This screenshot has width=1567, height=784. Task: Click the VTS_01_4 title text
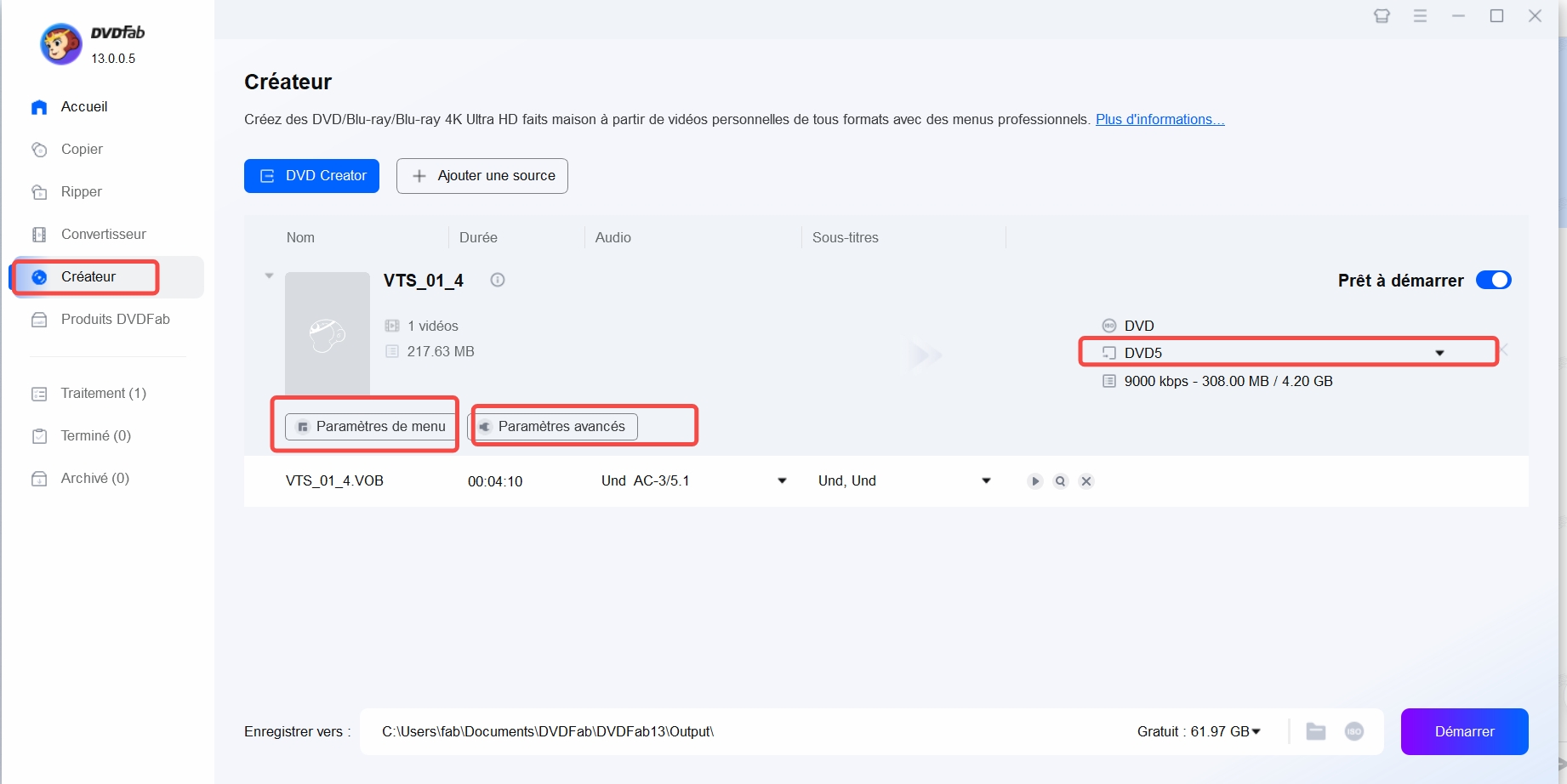[x=424, y=281]
